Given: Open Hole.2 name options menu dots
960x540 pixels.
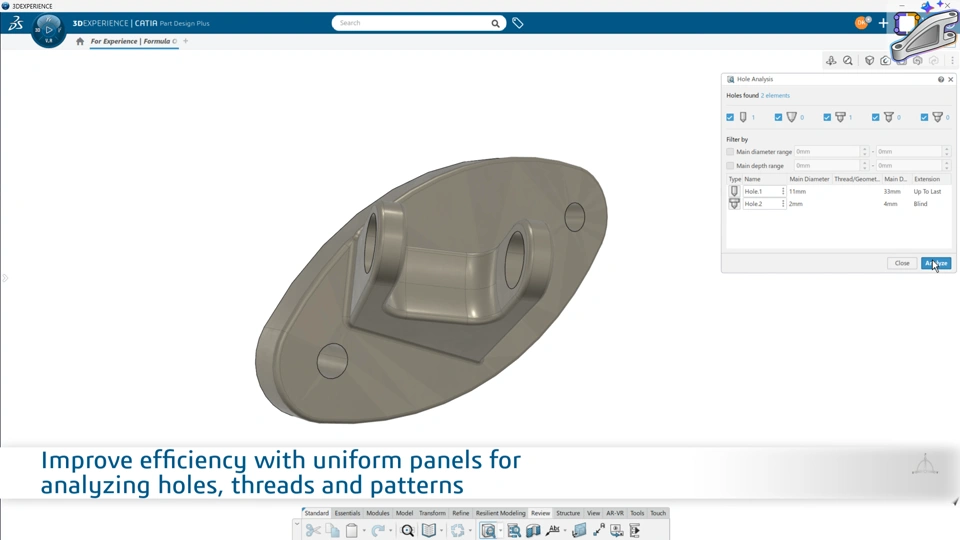Looking at the screenshot, I should click(782, 204).
